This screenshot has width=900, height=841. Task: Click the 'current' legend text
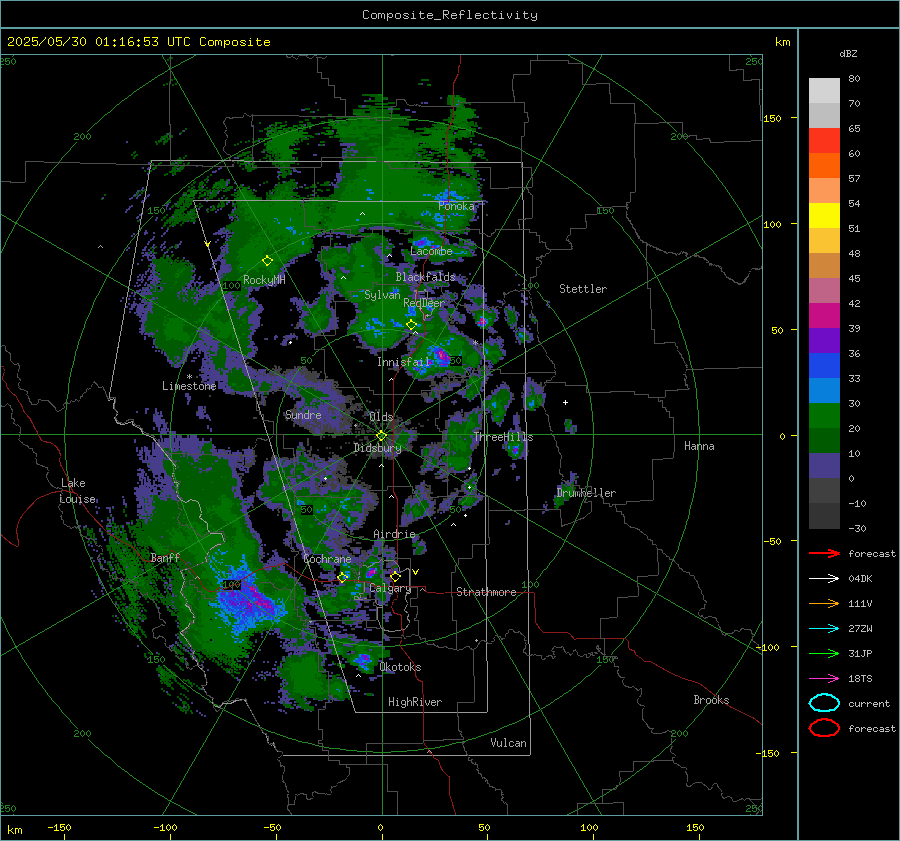(868, 703)
